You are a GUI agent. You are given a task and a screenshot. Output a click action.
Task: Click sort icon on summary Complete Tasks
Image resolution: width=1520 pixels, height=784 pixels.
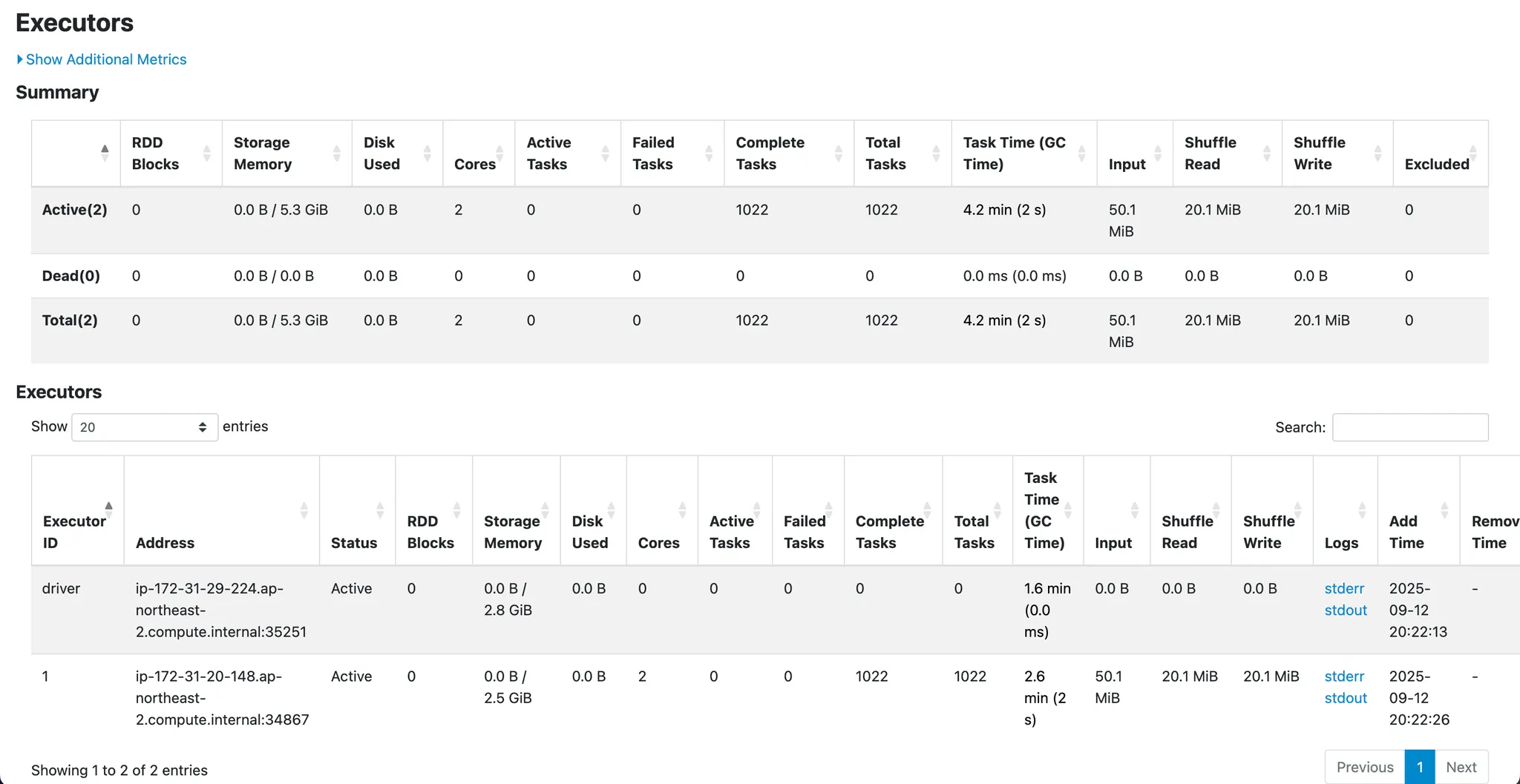tap(838, 154)
